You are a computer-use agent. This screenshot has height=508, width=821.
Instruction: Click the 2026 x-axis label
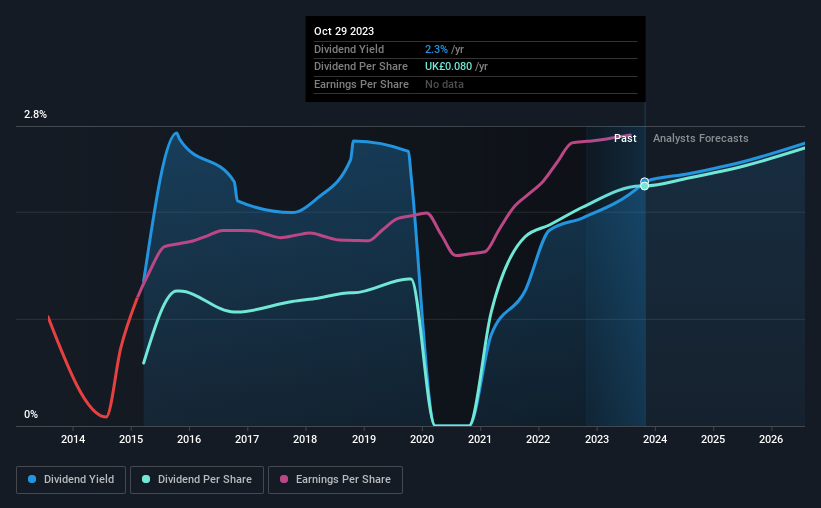tap(771, 439)
